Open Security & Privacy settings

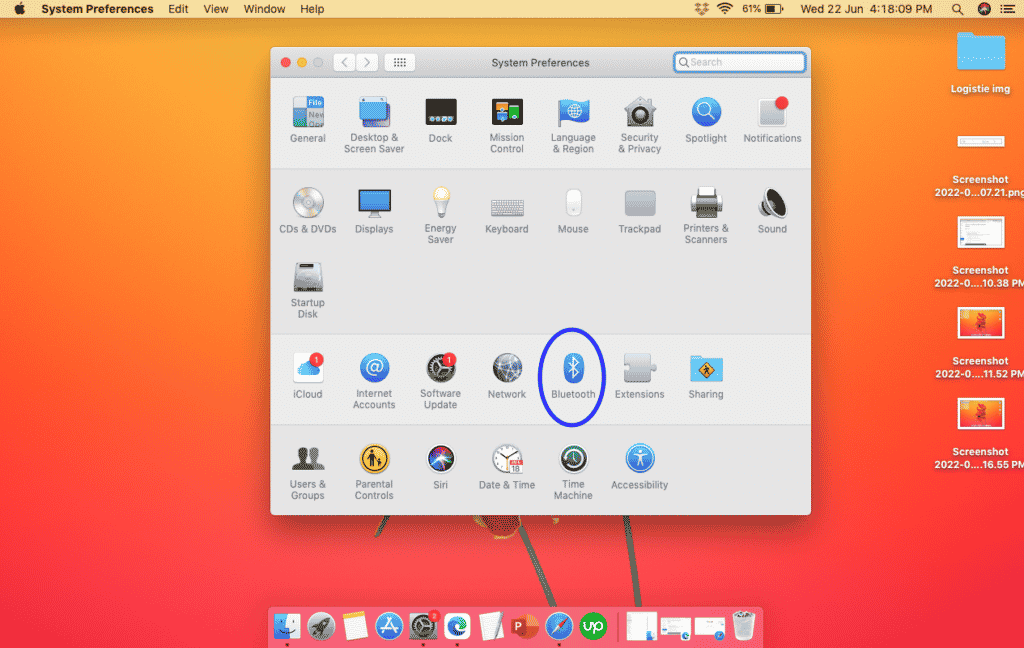click(639, 125)
